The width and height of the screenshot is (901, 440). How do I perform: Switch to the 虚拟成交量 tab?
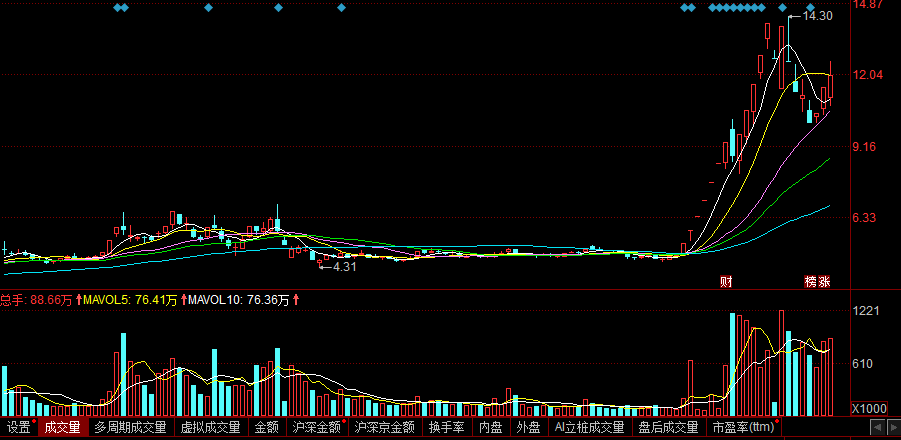click(x=210, y=427)
